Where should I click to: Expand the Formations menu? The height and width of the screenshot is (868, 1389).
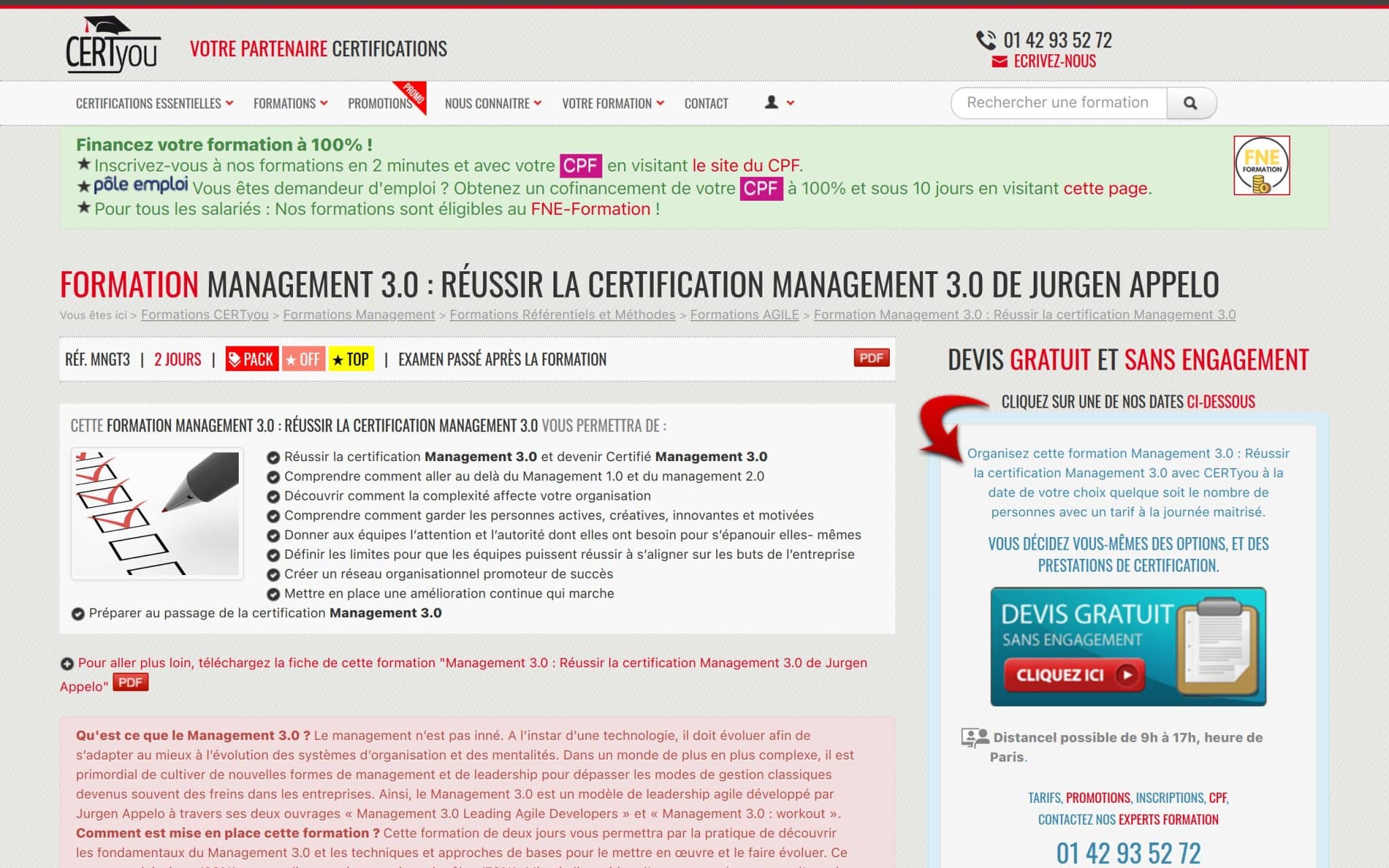tap(290, 104)
